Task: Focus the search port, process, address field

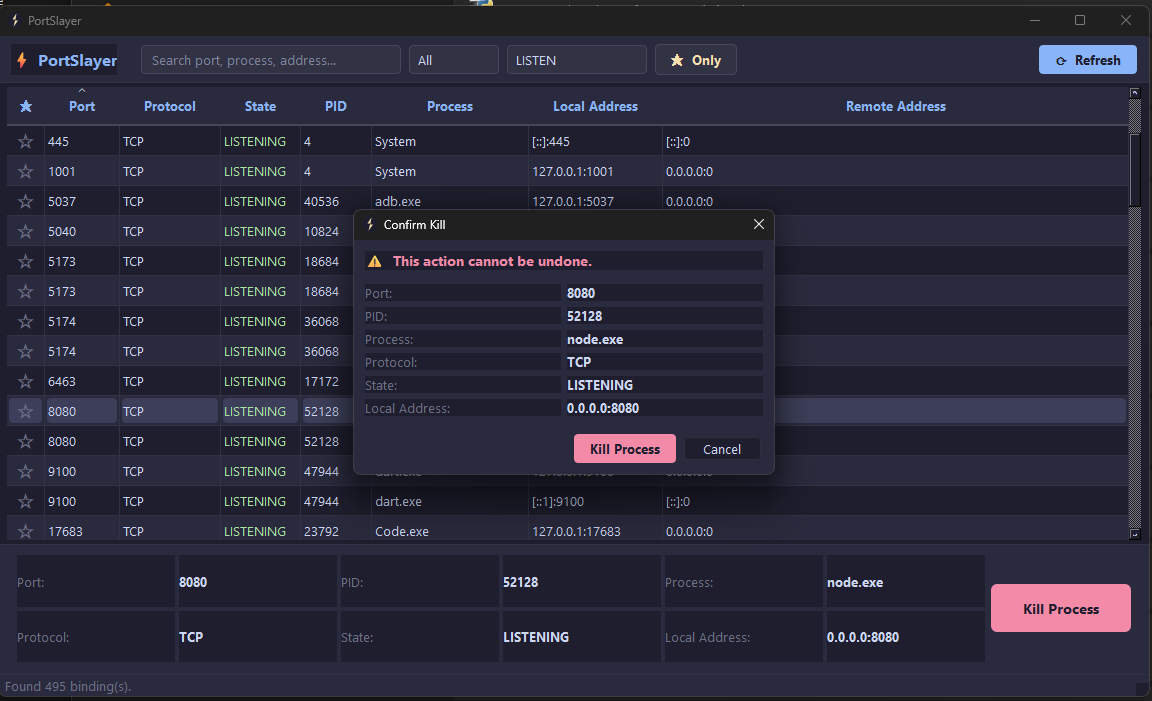Action: 270,60
